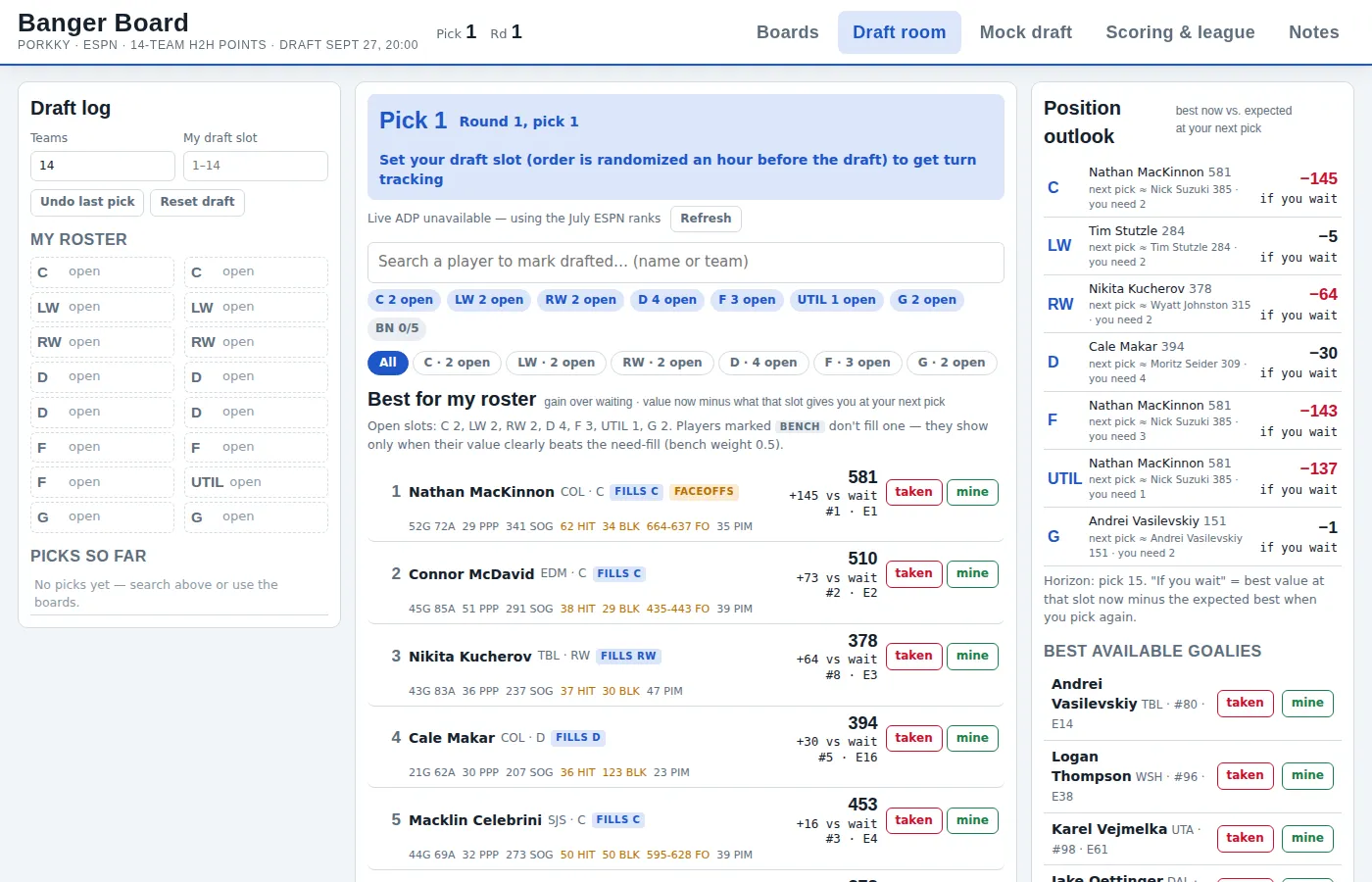Screen dimensions: 1372x882
Task: Click the open UTIL roster slot
Action: (256, 482)
